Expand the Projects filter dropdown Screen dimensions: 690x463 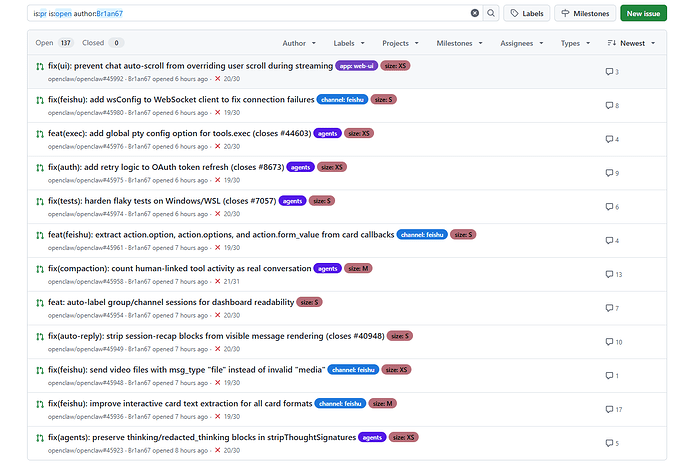400,43
